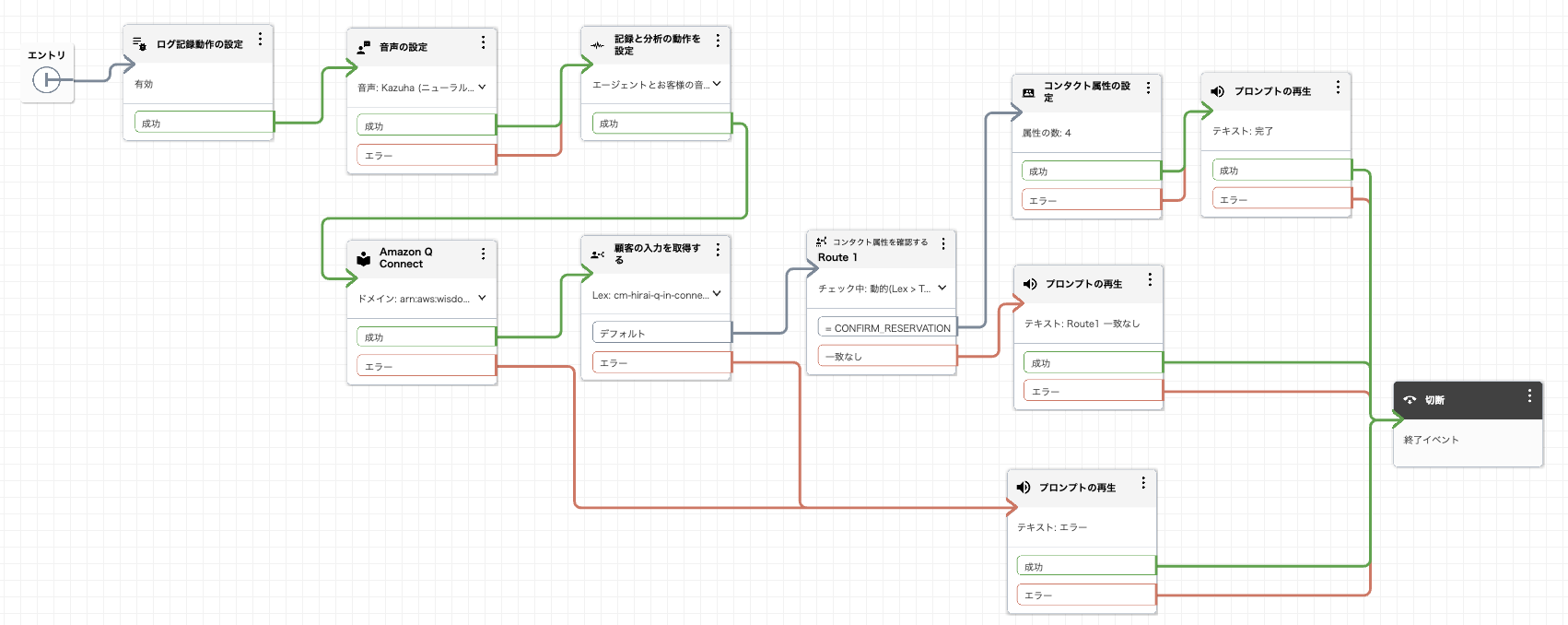Click the テキスト: 完了 text
This screenshot has height=625, width=1568.
click(x=1243, y=131)
